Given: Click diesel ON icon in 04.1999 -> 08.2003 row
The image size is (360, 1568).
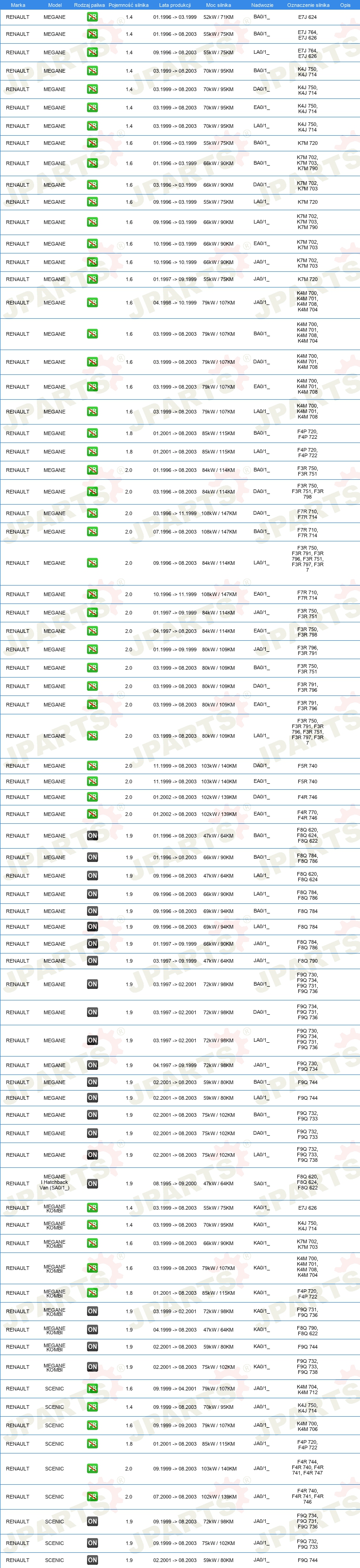Looking at the screenshot, I should [x=92, y=1330].
